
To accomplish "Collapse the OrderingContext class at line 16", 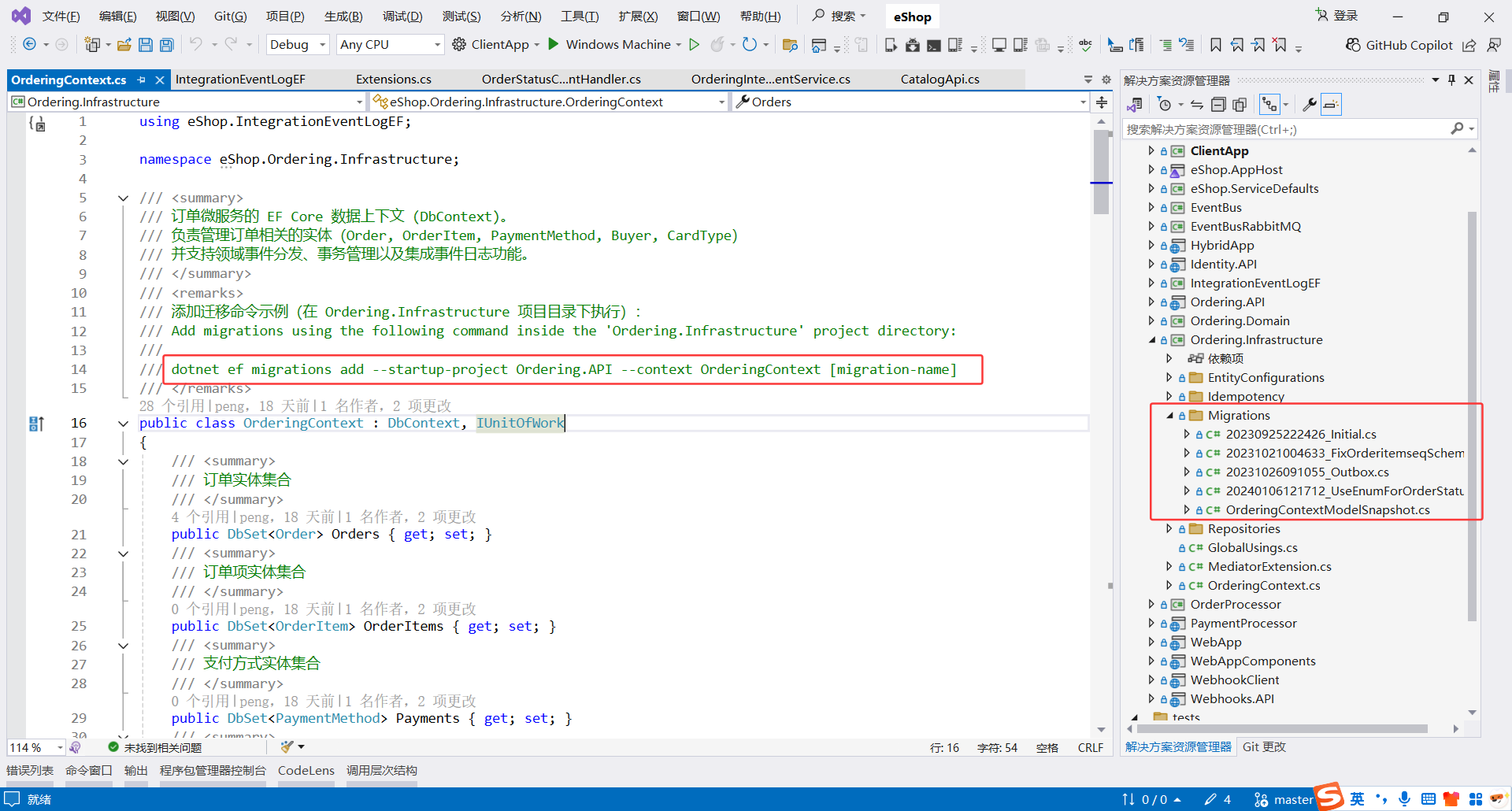I will pos(123,424).
